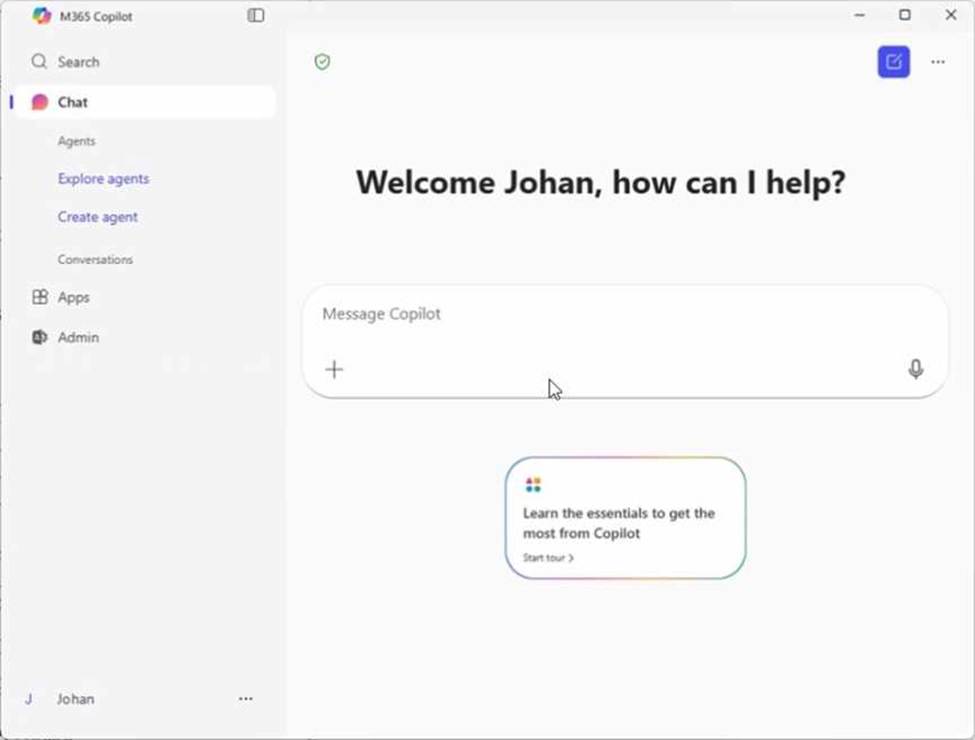This screenshot has width=975, height=740.
Task: Click the Johan account avatar
Action: click(x=29, y=699)
